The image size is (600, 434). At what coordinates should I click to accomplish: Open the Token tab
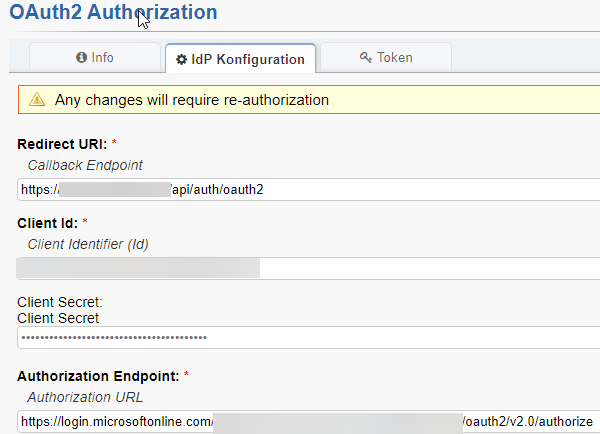[x=386, y=58]
